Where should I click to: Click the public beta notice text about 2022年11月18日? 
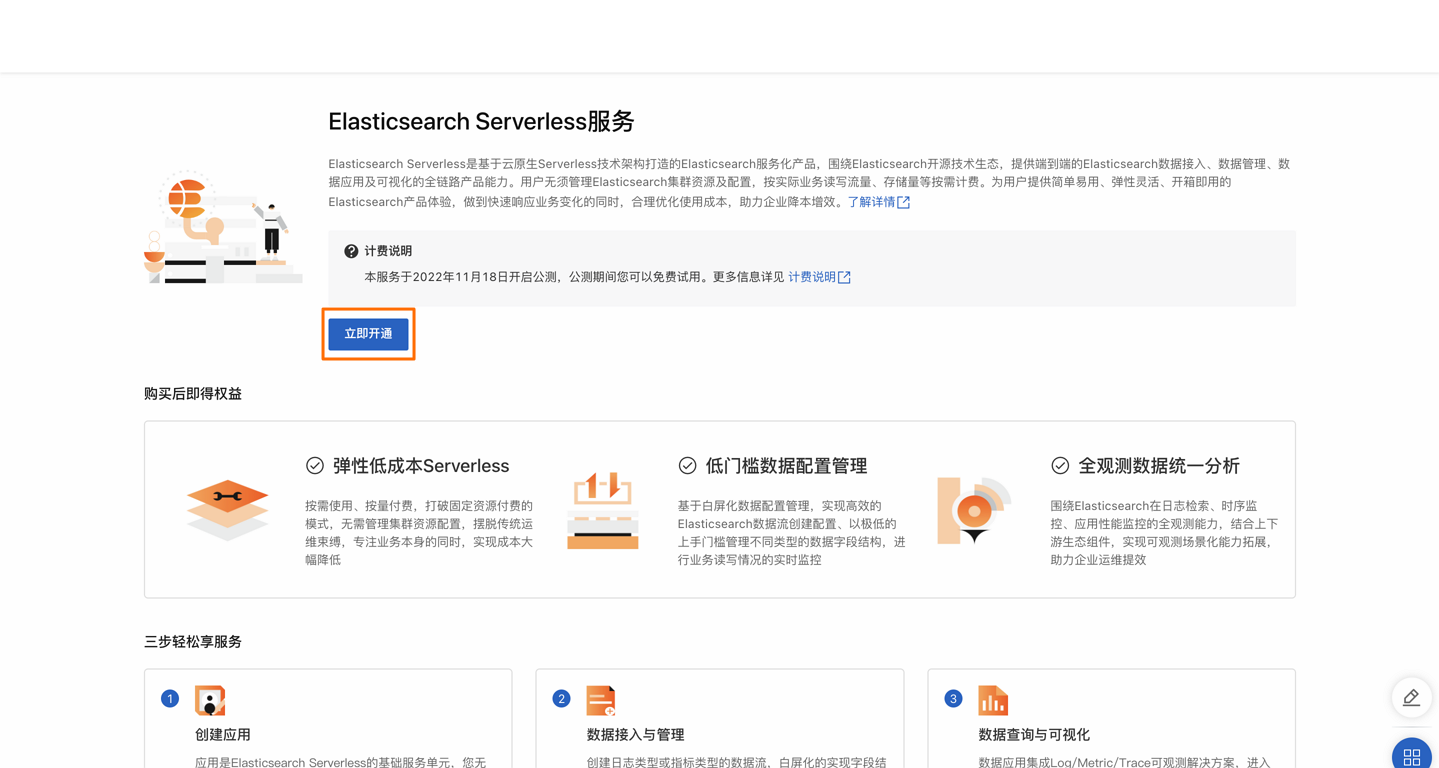coord(574,277)
